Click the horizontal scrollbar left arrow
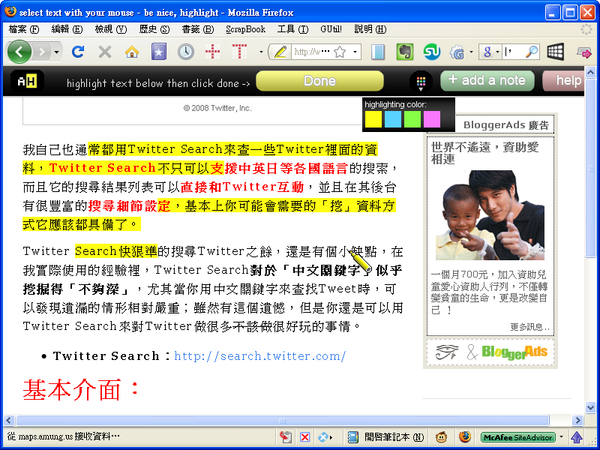Viewport: 600px width, 450px height. (x=9, y=420)
